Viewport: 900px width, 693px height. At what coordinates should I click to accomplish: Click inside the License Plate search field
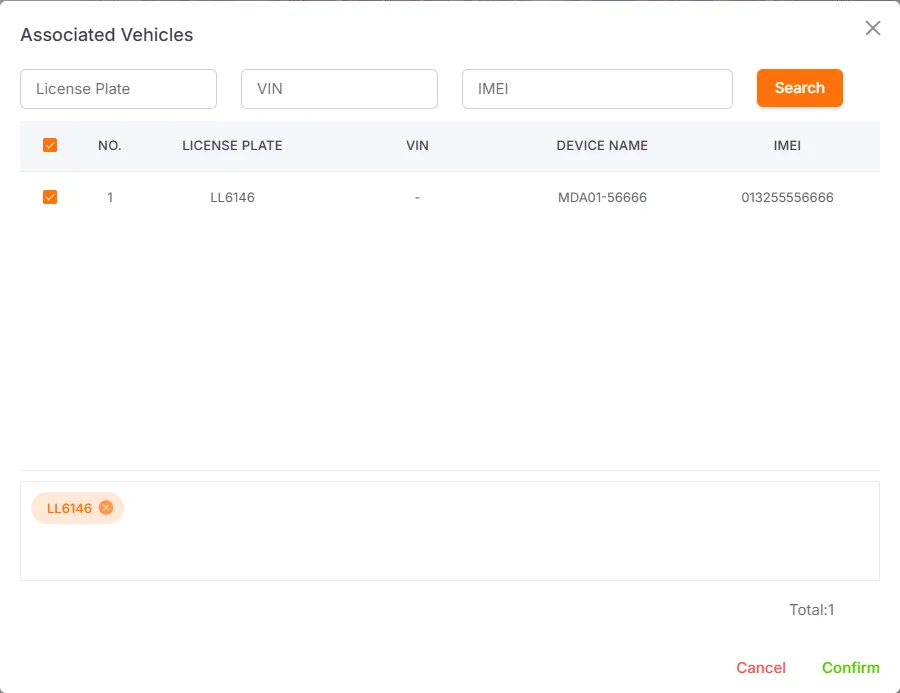tap(118, 88)
